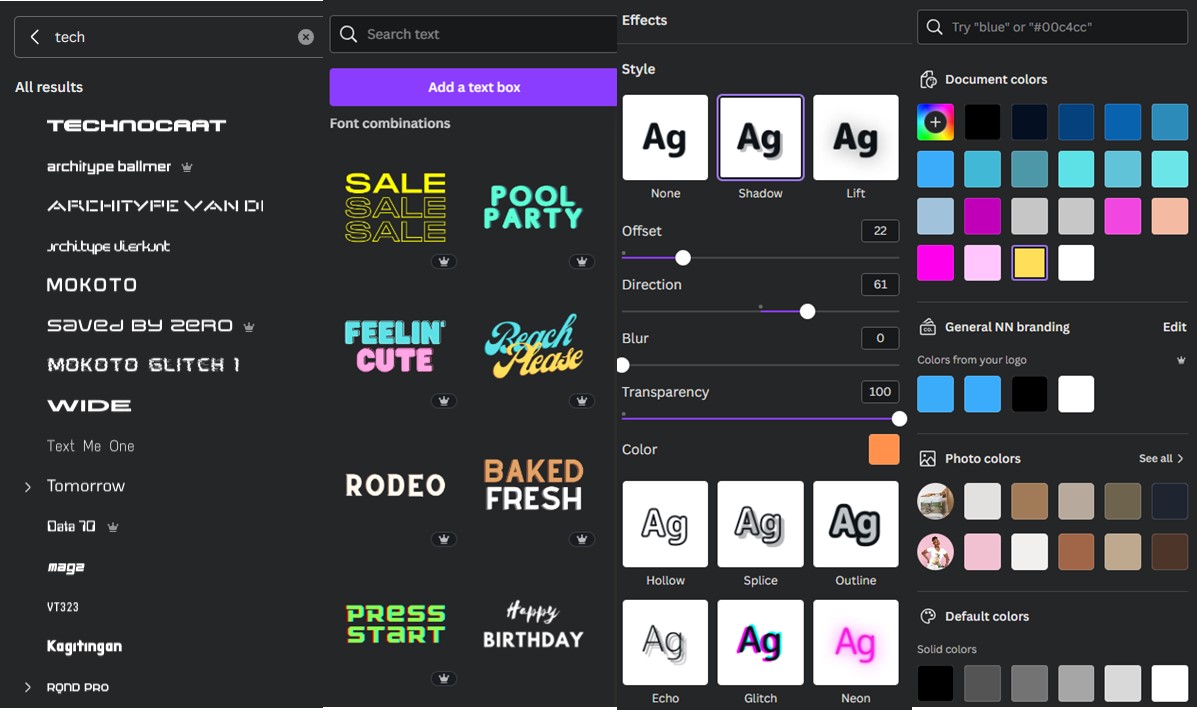The image size is (1197, 710).
Task: Click the Add a text box button
Action: click(473, 87)
